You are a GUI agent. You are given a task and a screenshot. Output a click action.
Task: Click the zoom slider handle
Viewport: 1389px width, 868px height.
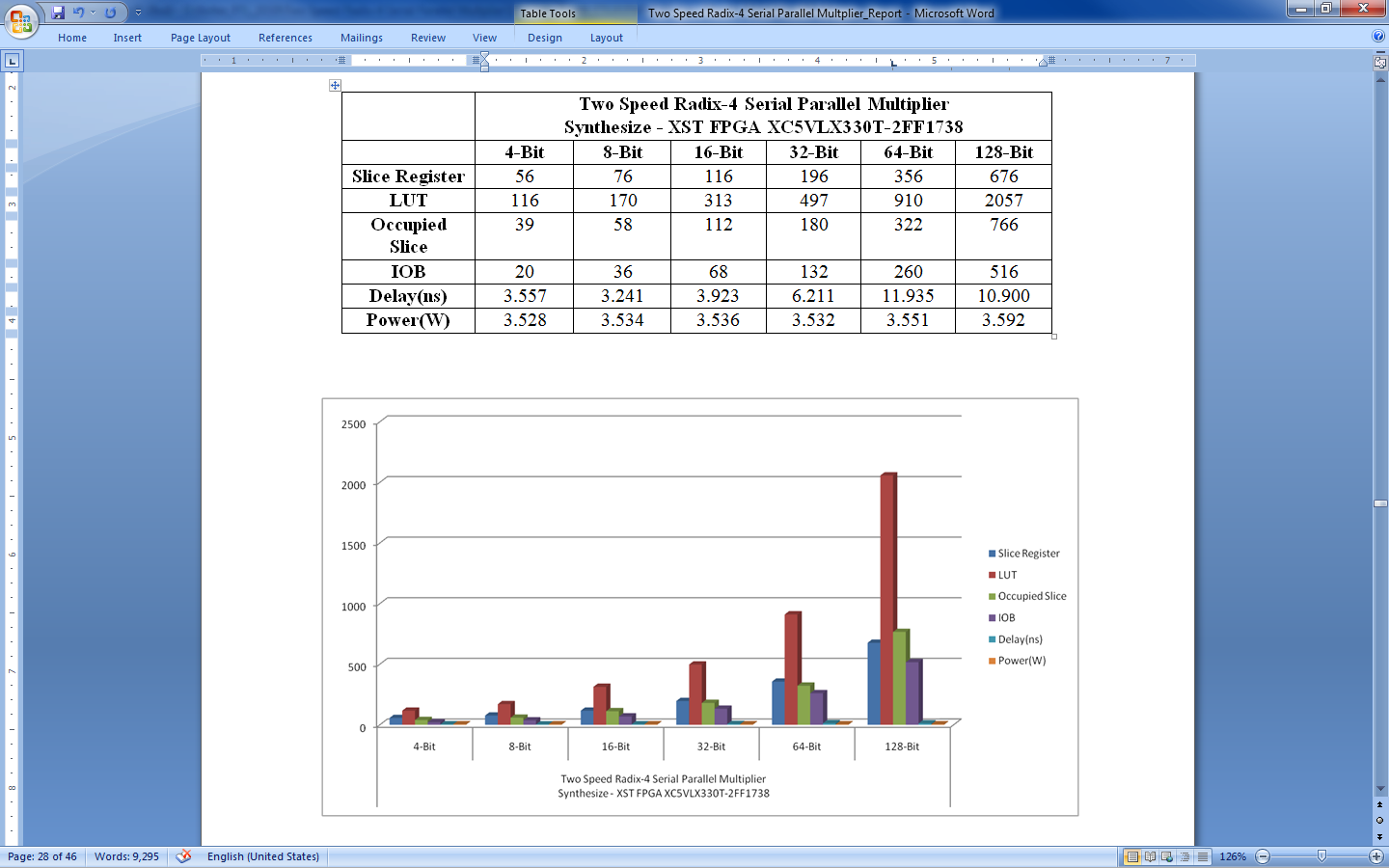[1321, 856]
